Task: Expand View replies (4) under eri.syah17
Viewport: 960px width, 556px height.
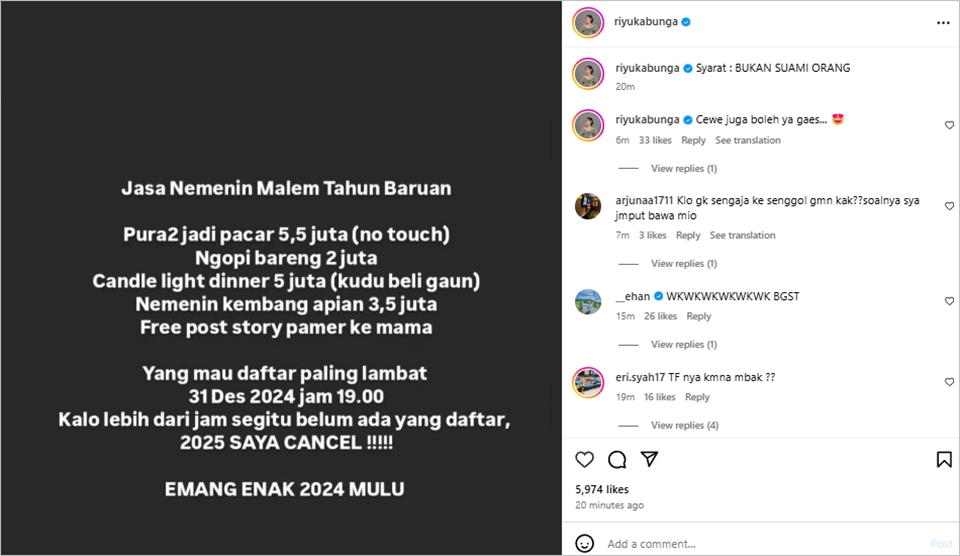Action: (684, 425)
